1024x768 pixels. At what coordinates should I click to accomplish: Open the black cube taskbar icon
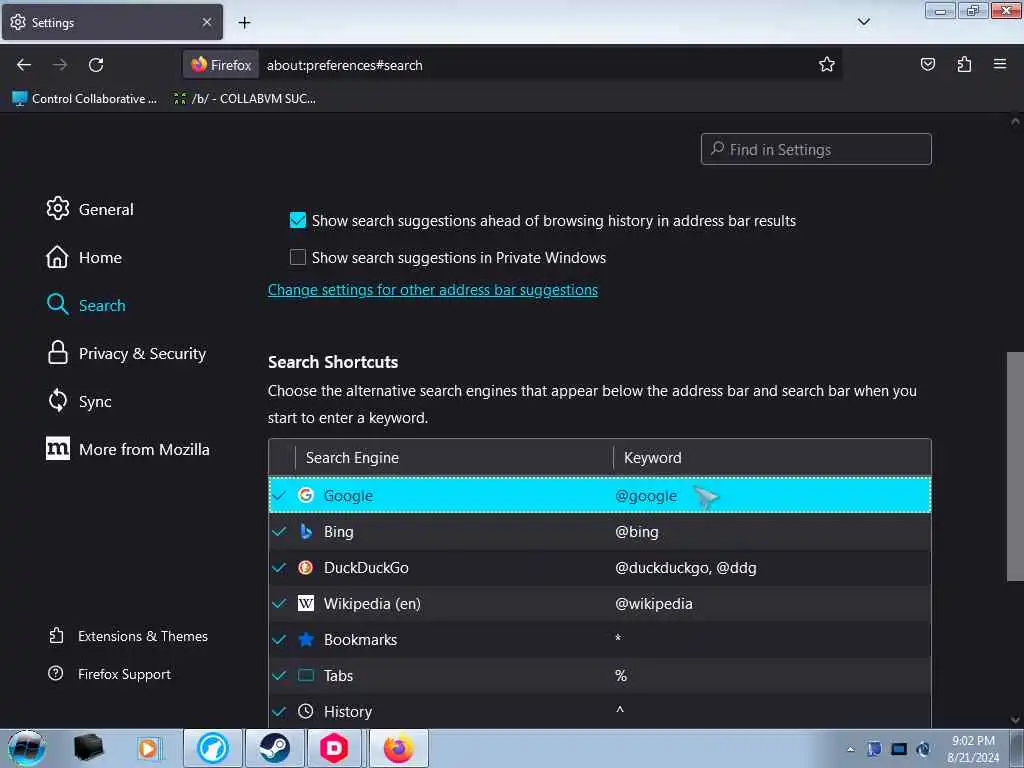click(88, 748)
